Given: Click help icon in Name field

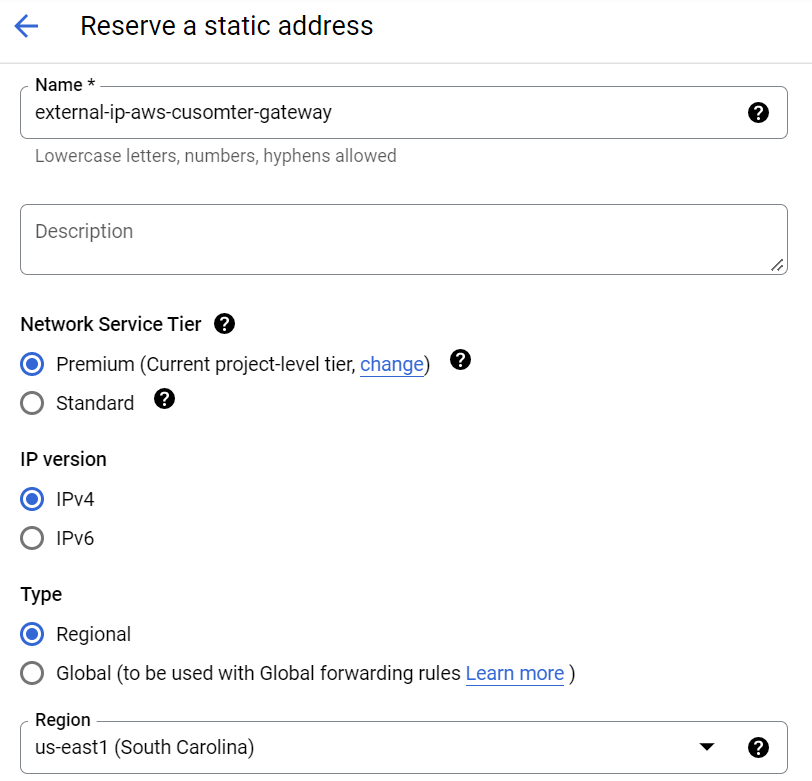Looking at the screenshot, I should click(758, 113).
